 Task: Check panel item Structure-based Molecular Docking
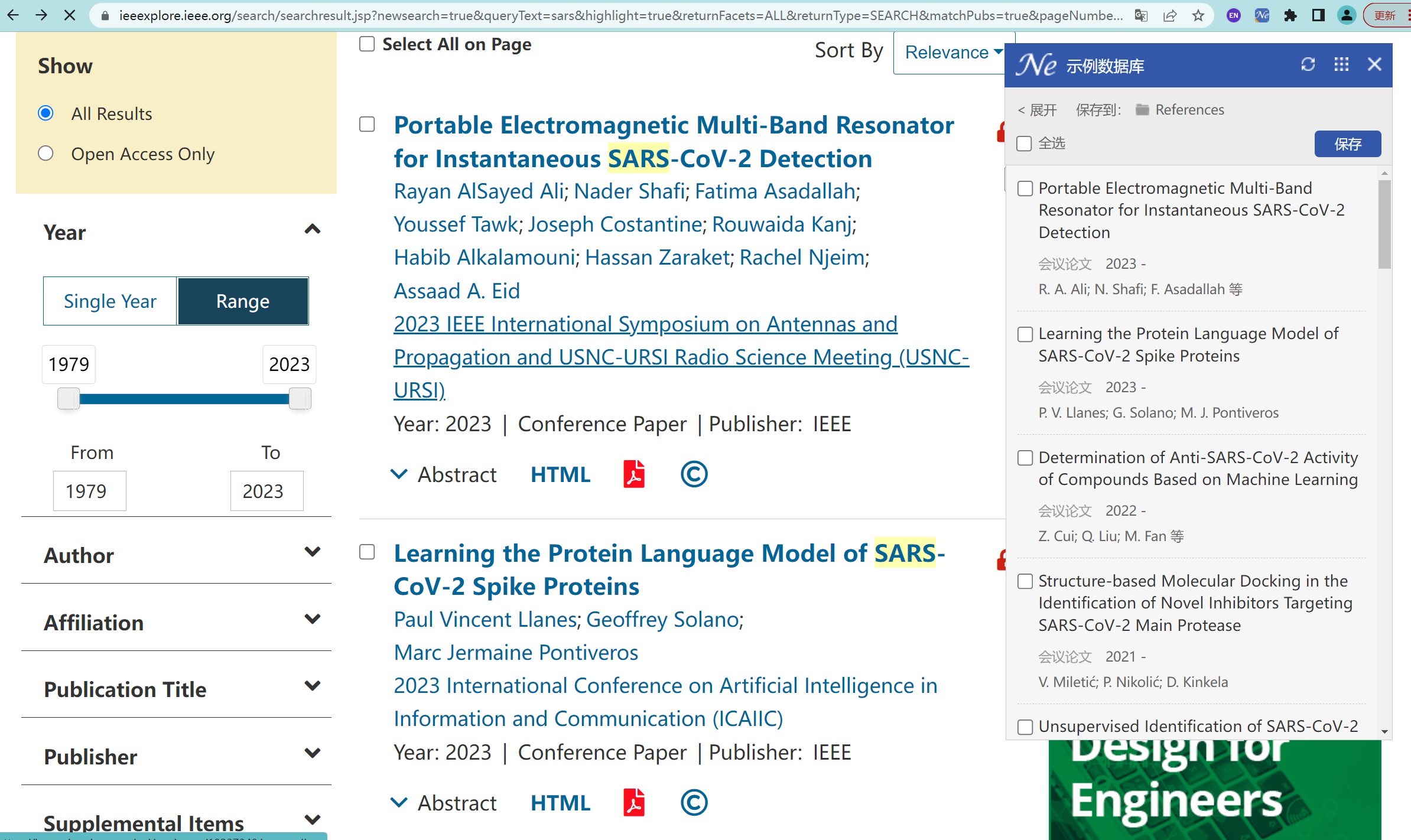[x=1025, y=581]
